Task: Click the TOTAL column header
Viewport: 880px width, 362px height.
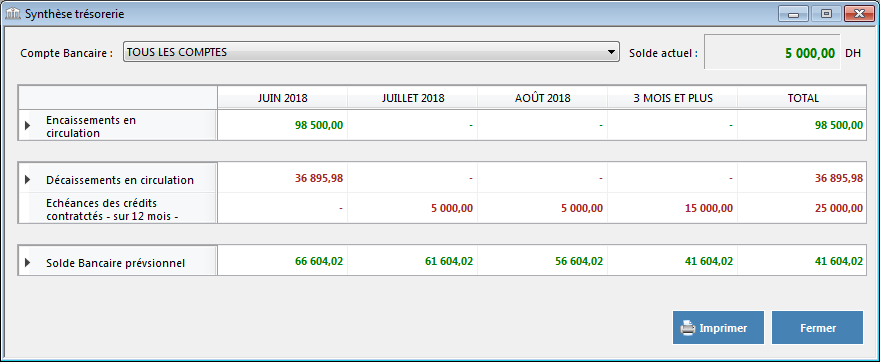Action: click(x=803, y=98)
